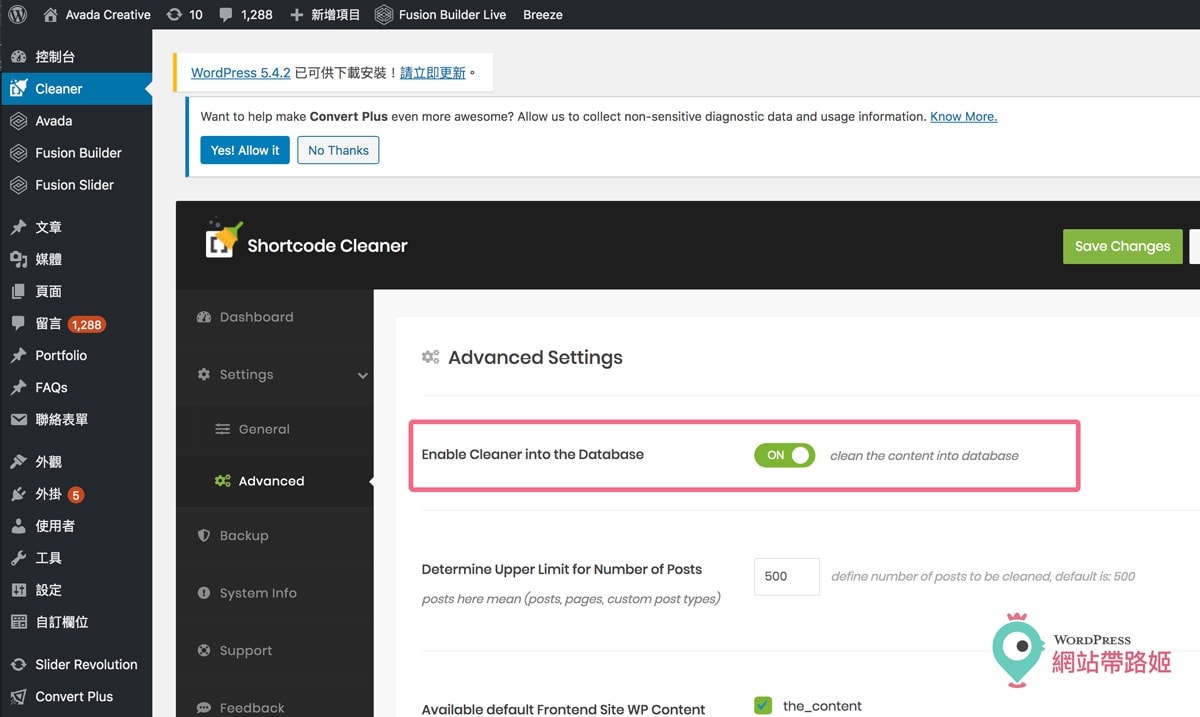Screen dimensions: 1200x717
Task: Click the 使用者 users icon
Action: point(18,526)
